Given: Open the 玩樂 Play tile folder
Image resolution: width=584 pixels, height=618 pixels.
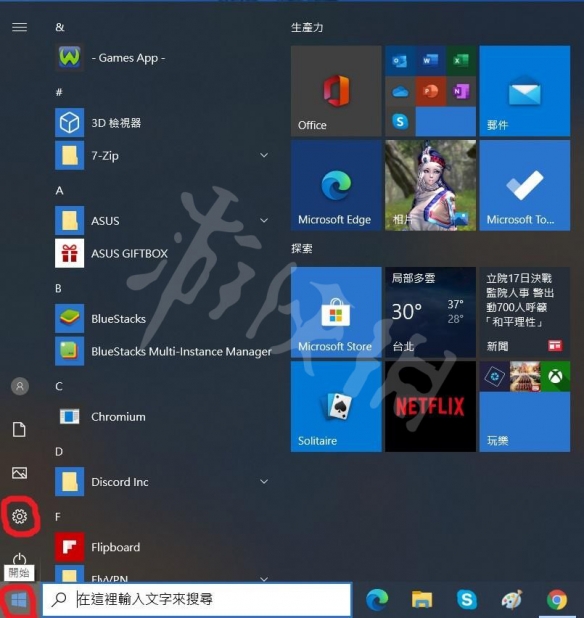Looking at the screenshot, I should (x=525, y=406).
